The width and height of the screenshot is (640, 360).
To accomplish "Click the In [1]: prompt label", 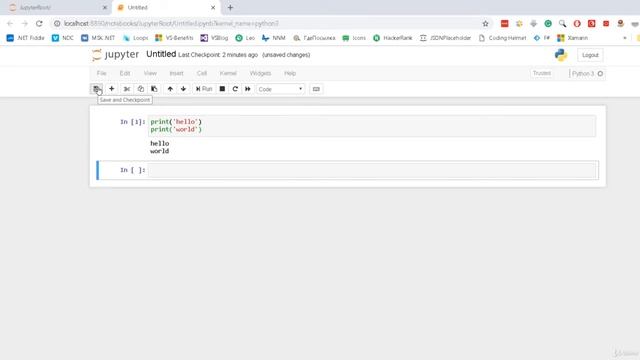I will click(133, 122).
